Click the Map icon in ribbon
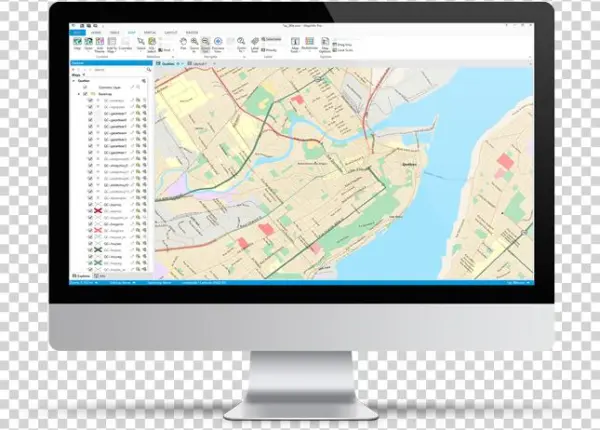 pos(77,43)
